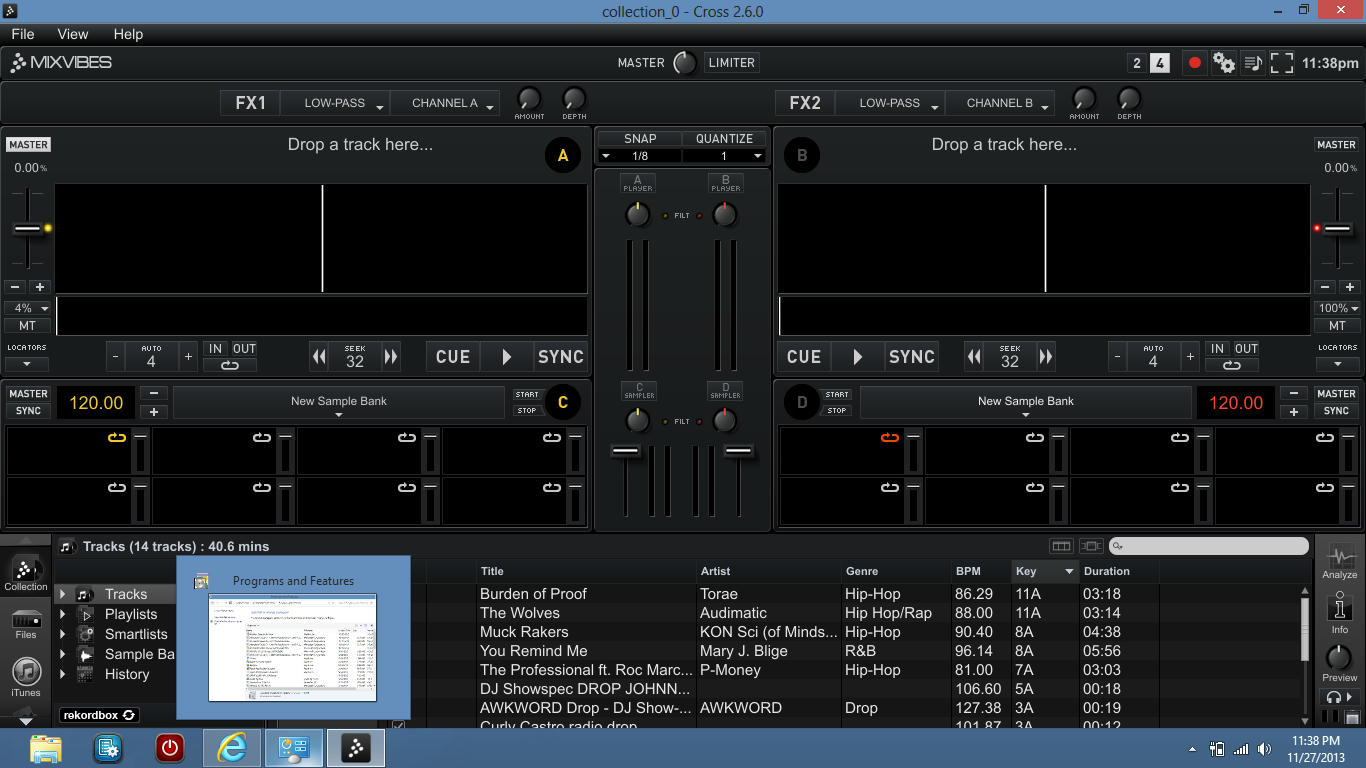
Task: Select the deck B badge
Action: [x=801, y=155]
